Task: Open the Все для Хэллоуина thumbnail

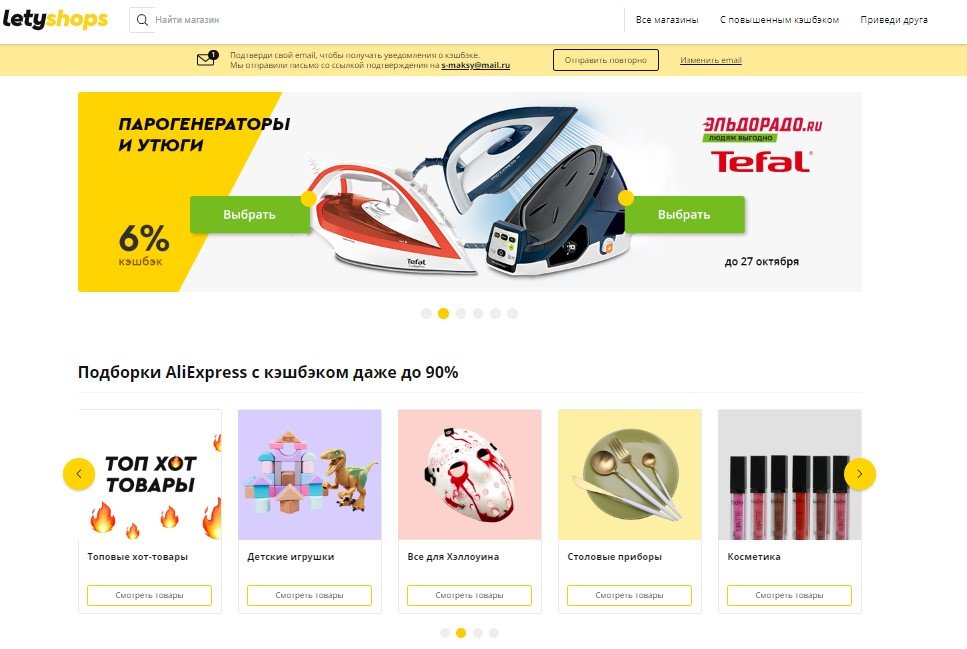Action: (x=470, y=474)
